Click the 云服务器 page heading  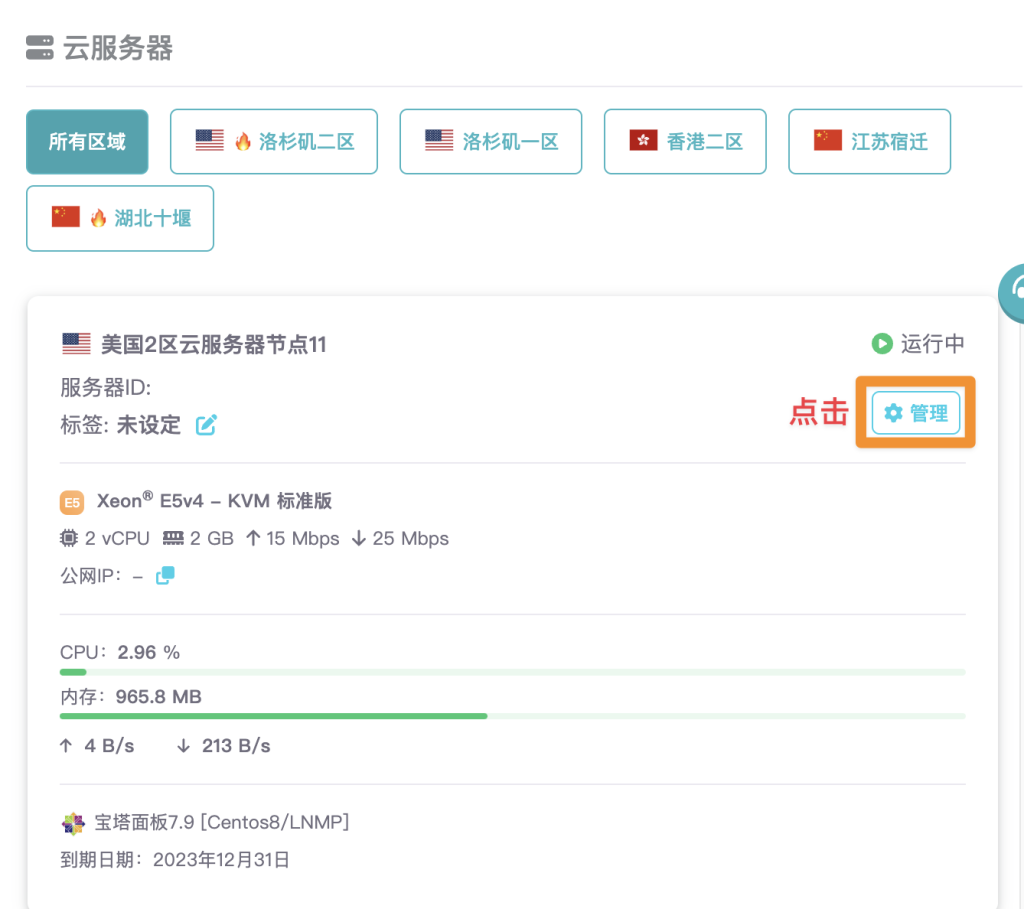pyautogui.click(x=118, y=48)
